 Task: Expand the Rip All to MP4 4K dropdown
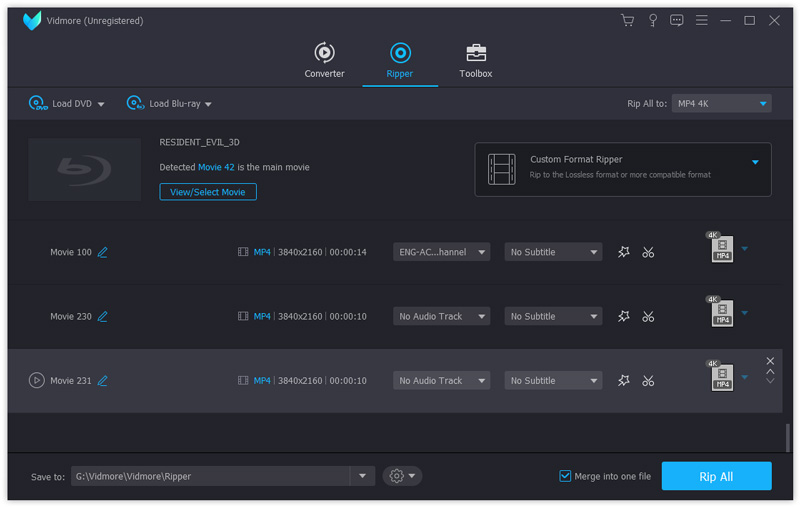pyautogui.click(x=721, y=104)
